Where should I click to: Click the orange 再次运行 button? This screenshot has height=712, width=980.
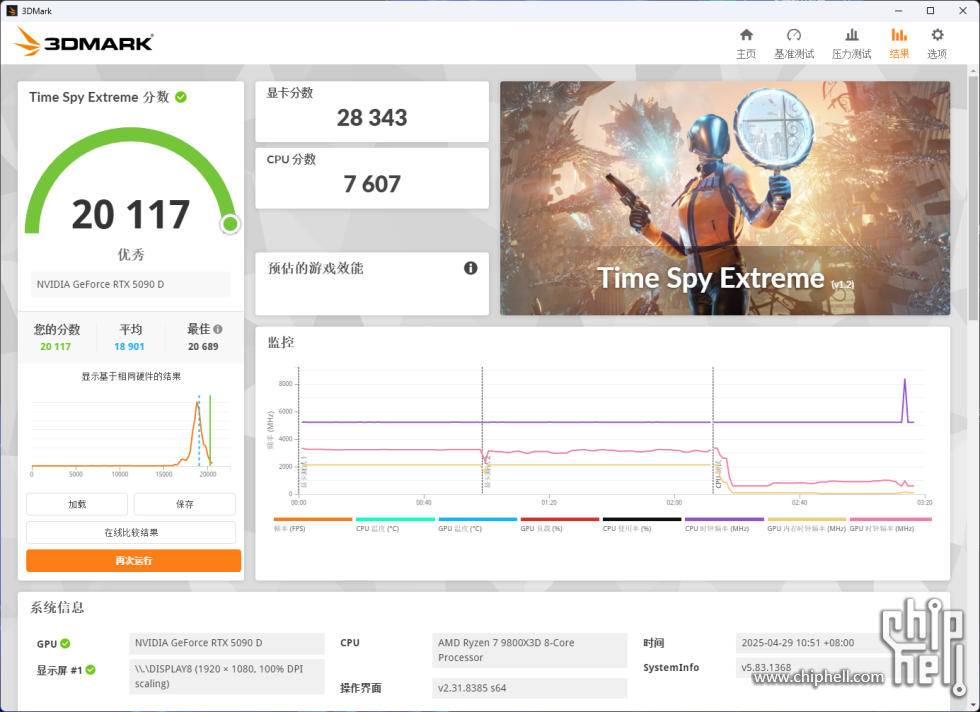pyautogui.click(x=133, y=561)
